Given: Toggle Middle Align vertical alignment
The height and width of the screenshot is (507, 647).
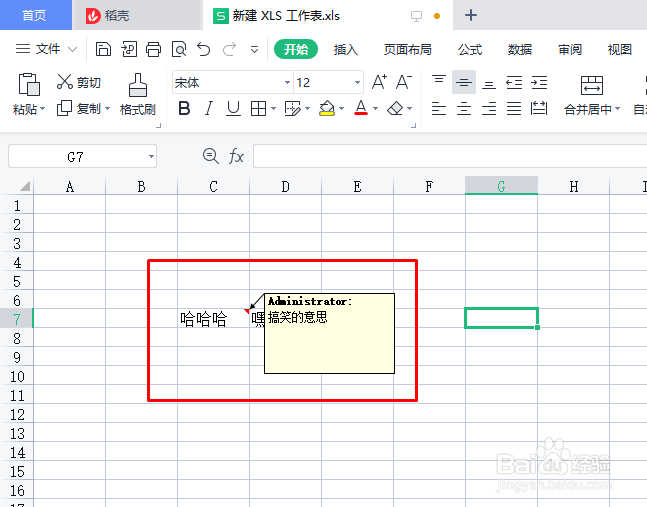Looking at the screenshot, I should (x=464, y=82).
